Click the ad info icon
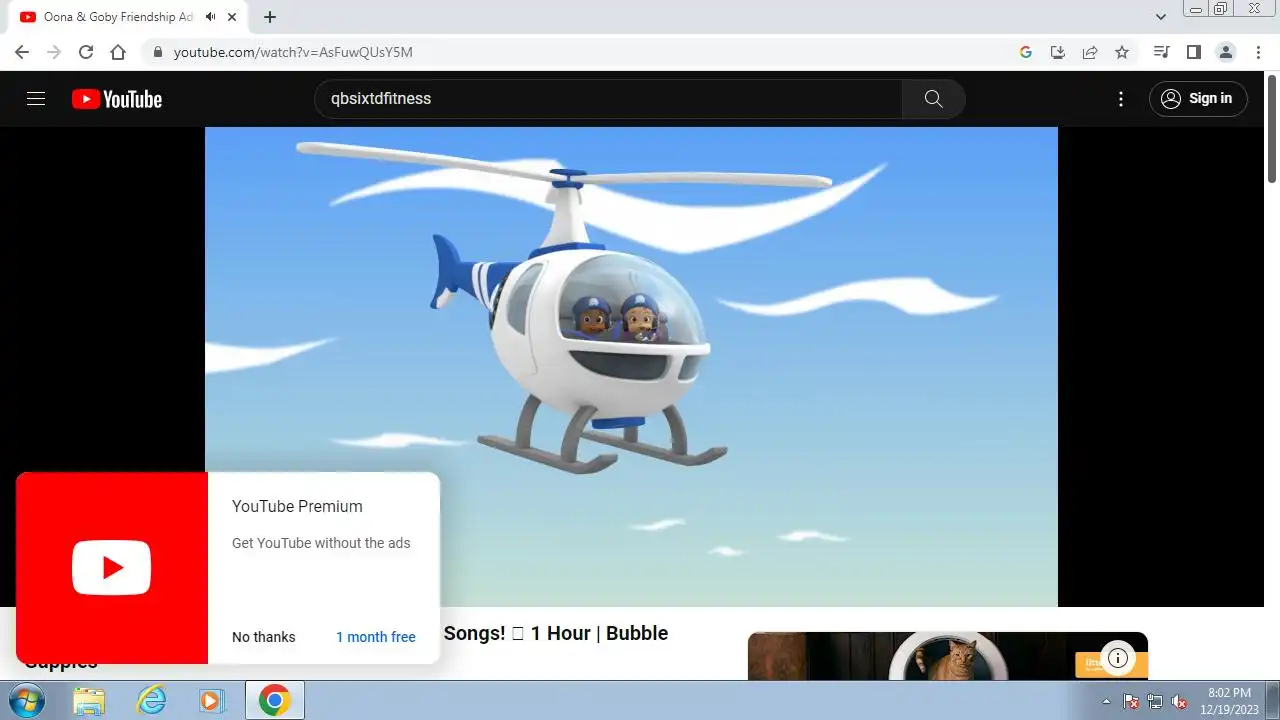 [1118, 658]
